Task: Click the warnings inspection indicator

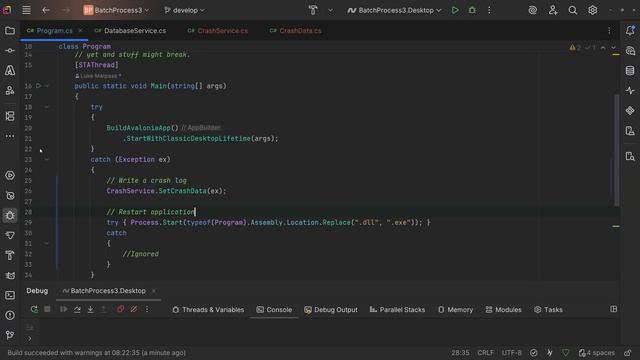Action: click(575, 48)
